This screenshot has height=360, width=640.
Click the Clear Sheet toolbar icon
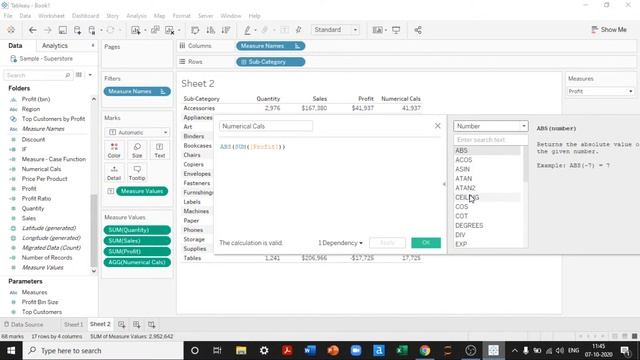tap(169, 30)
